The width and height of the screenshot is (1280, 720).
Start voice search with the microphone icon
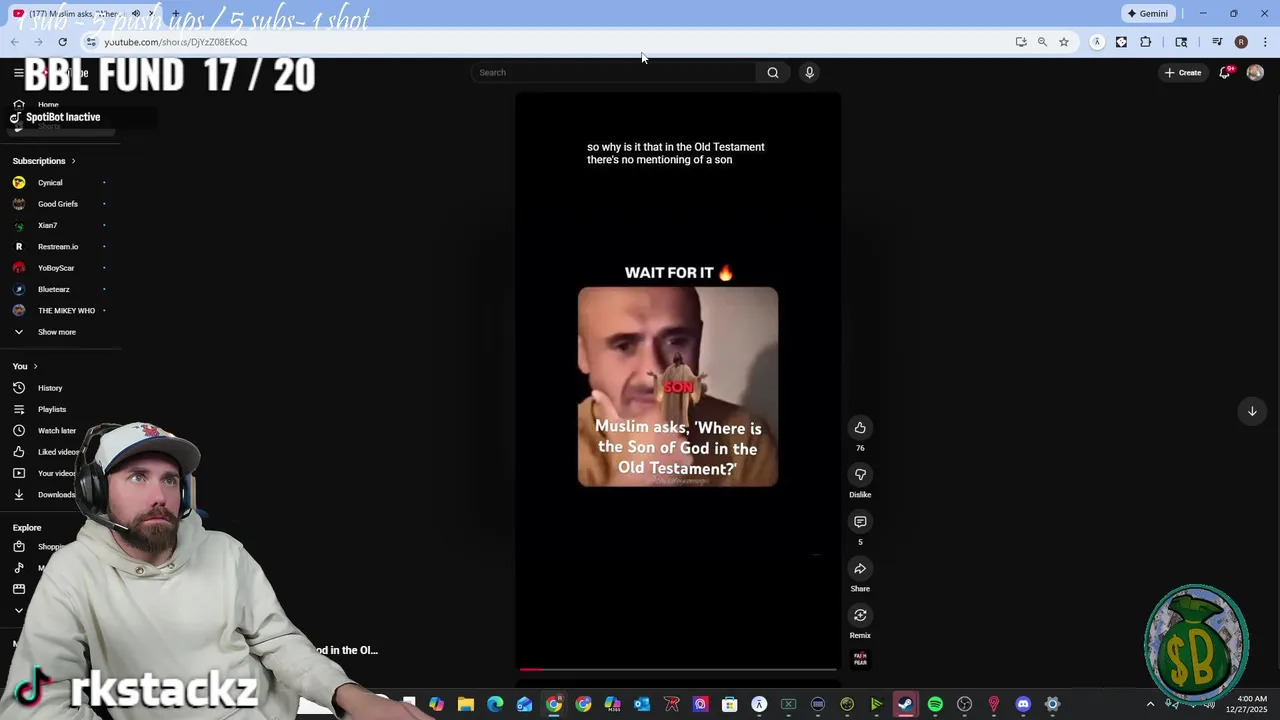click(809, 72)
